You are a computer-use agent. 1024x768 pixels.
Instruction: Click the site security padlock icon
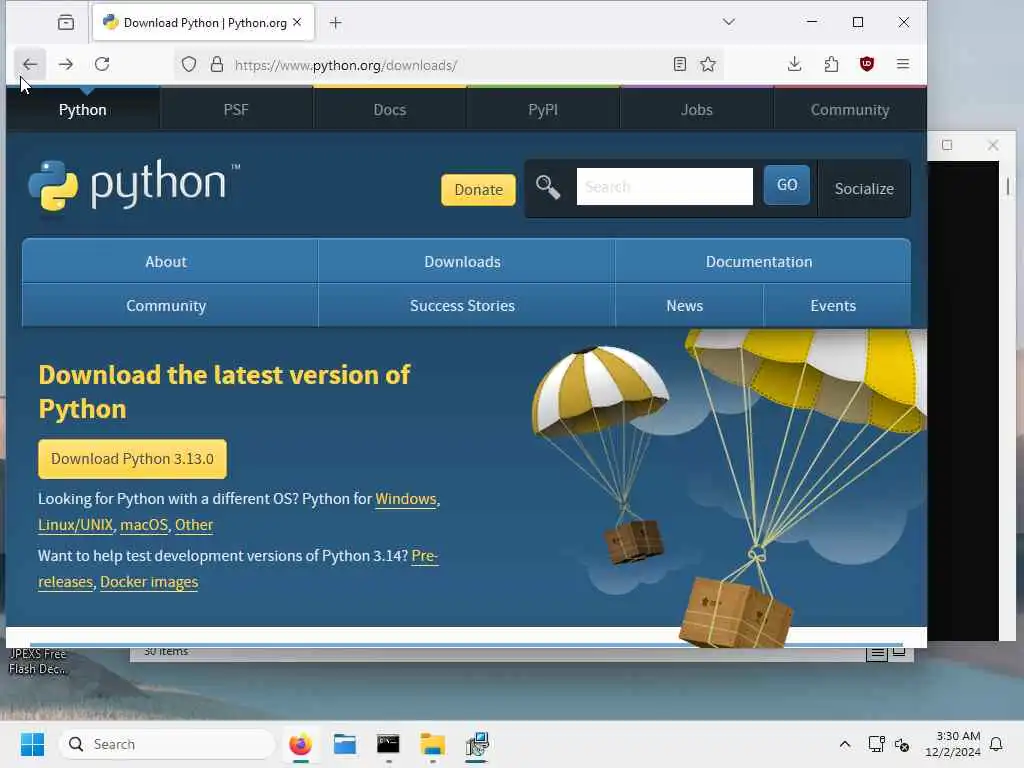(x=217, y=64)
